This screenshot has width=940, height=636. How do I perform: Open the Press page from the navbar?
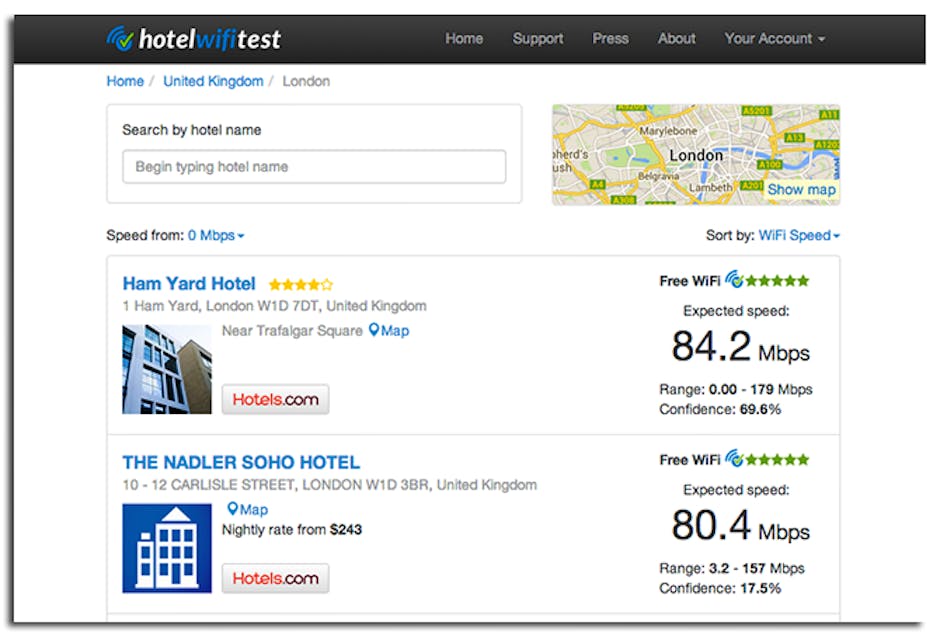[610, 39]
